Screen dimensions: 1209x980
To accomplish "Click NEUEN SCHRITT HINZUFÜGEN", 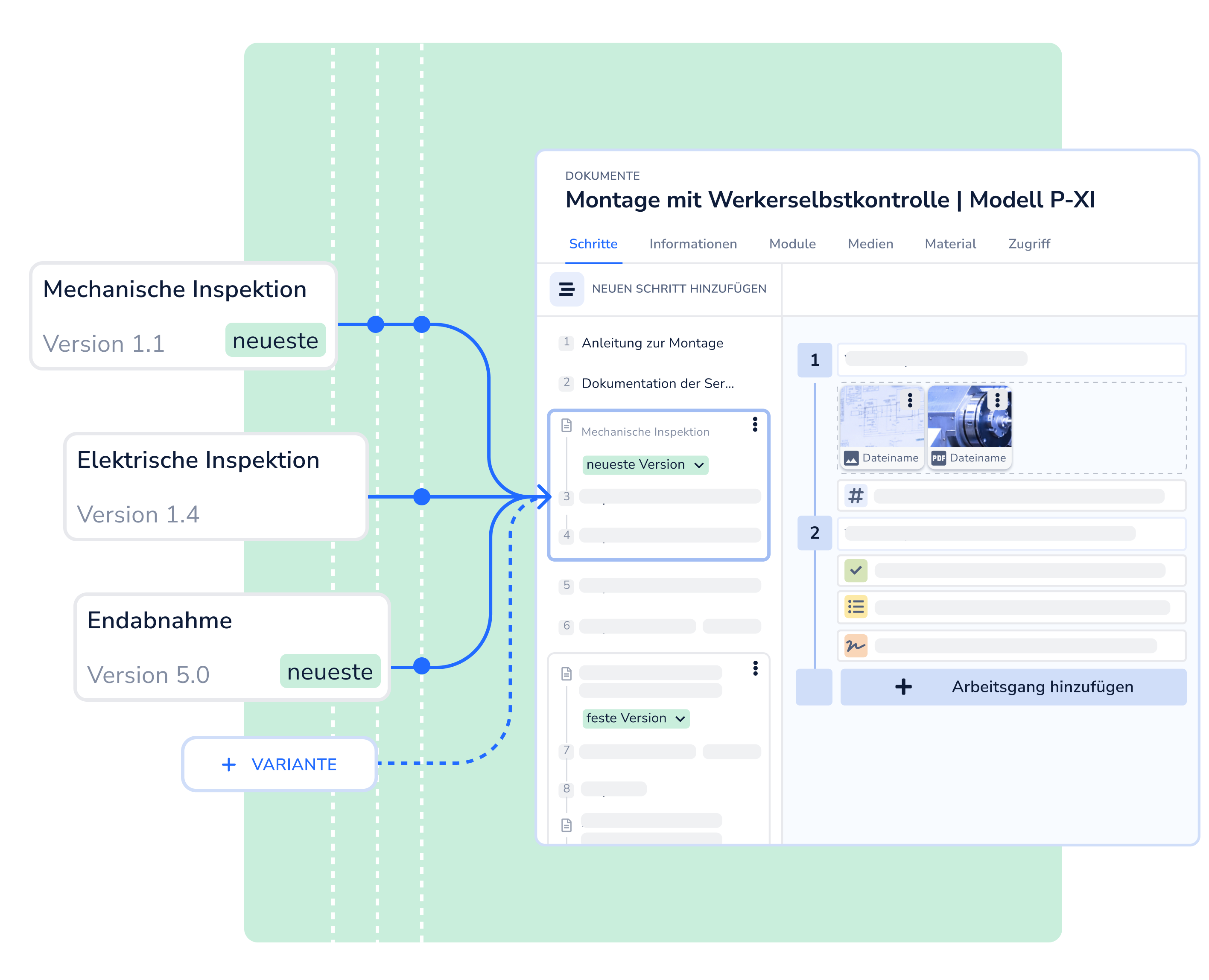I will [679, 289].
